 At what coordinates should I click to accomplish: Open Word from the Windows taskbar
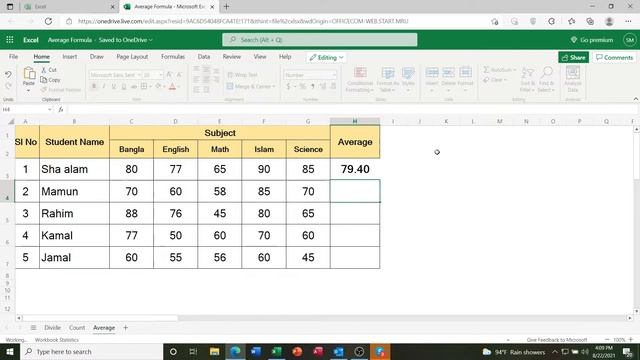click(x=256, y=351)
